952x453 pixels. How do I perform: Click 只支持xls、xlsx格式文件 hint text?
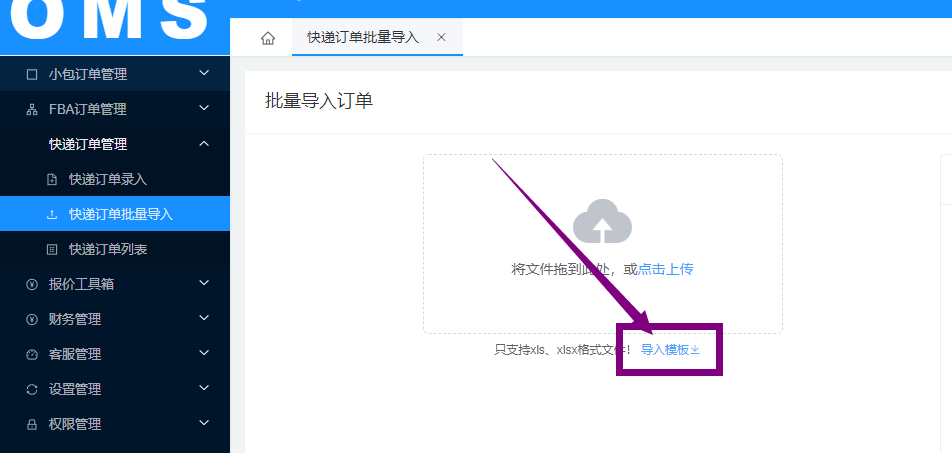pyautogui.click(x=563, y=350)
